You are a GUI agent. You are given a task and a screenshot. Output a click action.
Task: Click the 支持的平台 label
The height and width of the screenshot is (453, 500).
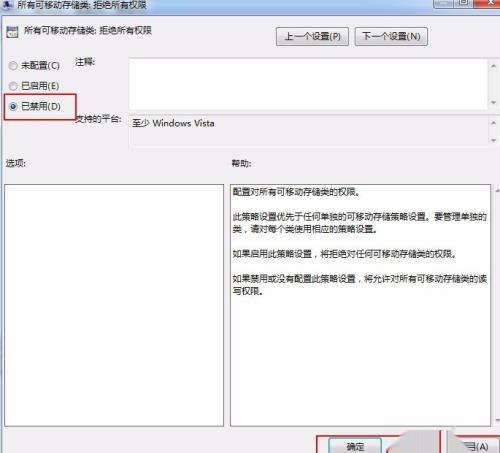tap(98, 119)
